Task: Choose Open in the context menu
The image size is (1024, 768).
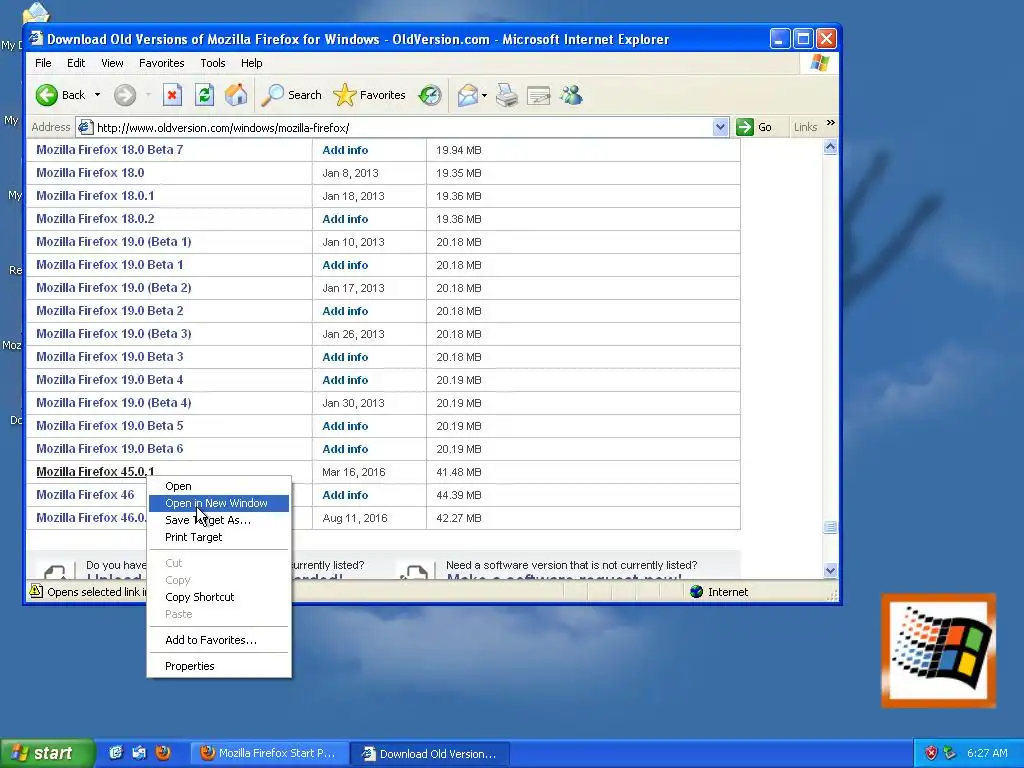Action: [219, 486]
